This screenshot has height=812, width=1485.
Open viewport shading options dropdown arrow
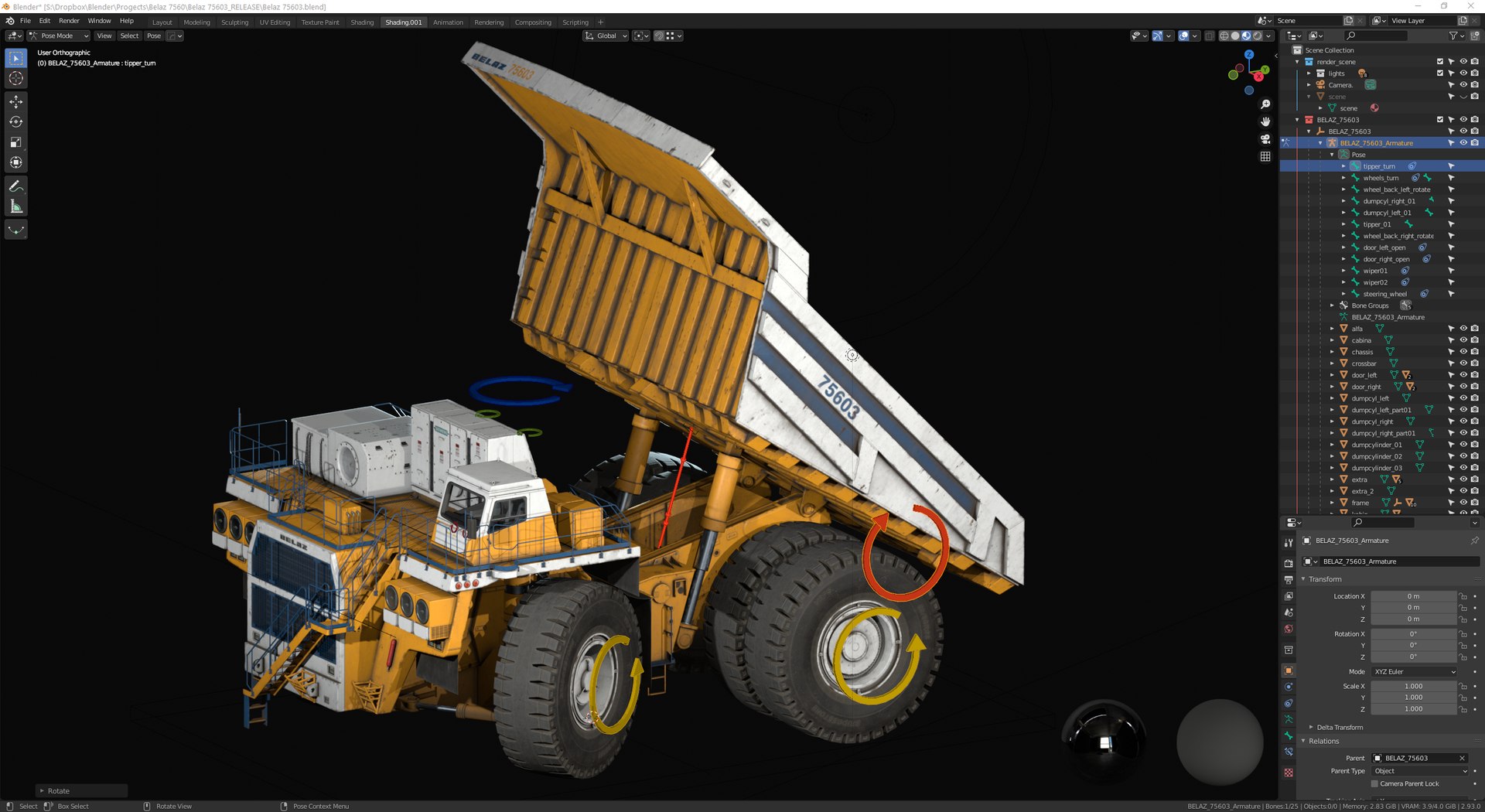(x=1269, y=36)
